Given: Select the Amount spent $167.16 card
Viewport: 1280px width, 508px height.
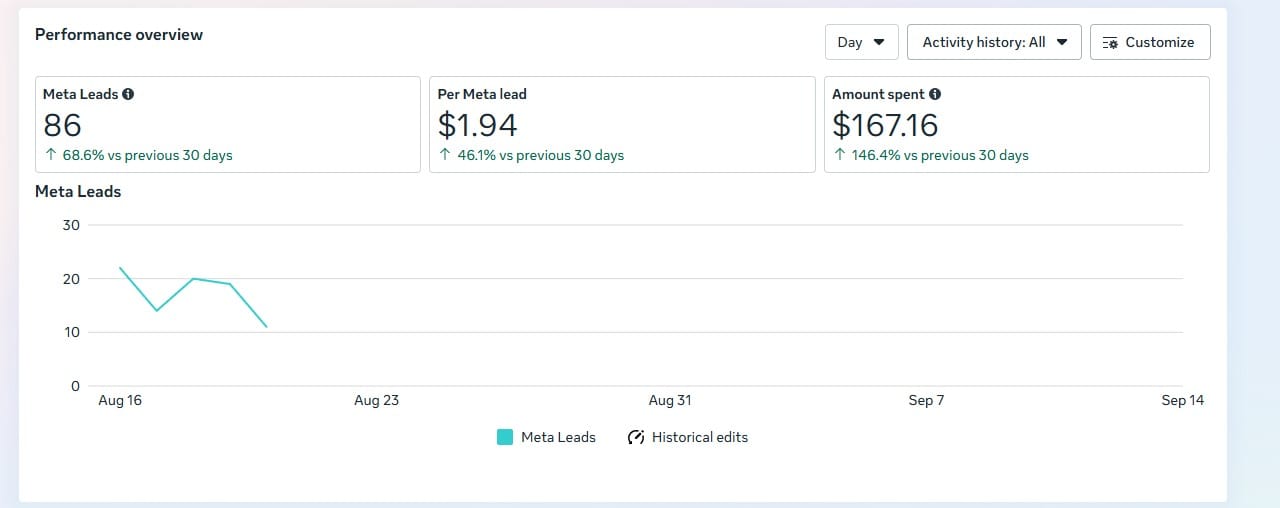Looking at the screenshot, I should (x=1016, y=124).
